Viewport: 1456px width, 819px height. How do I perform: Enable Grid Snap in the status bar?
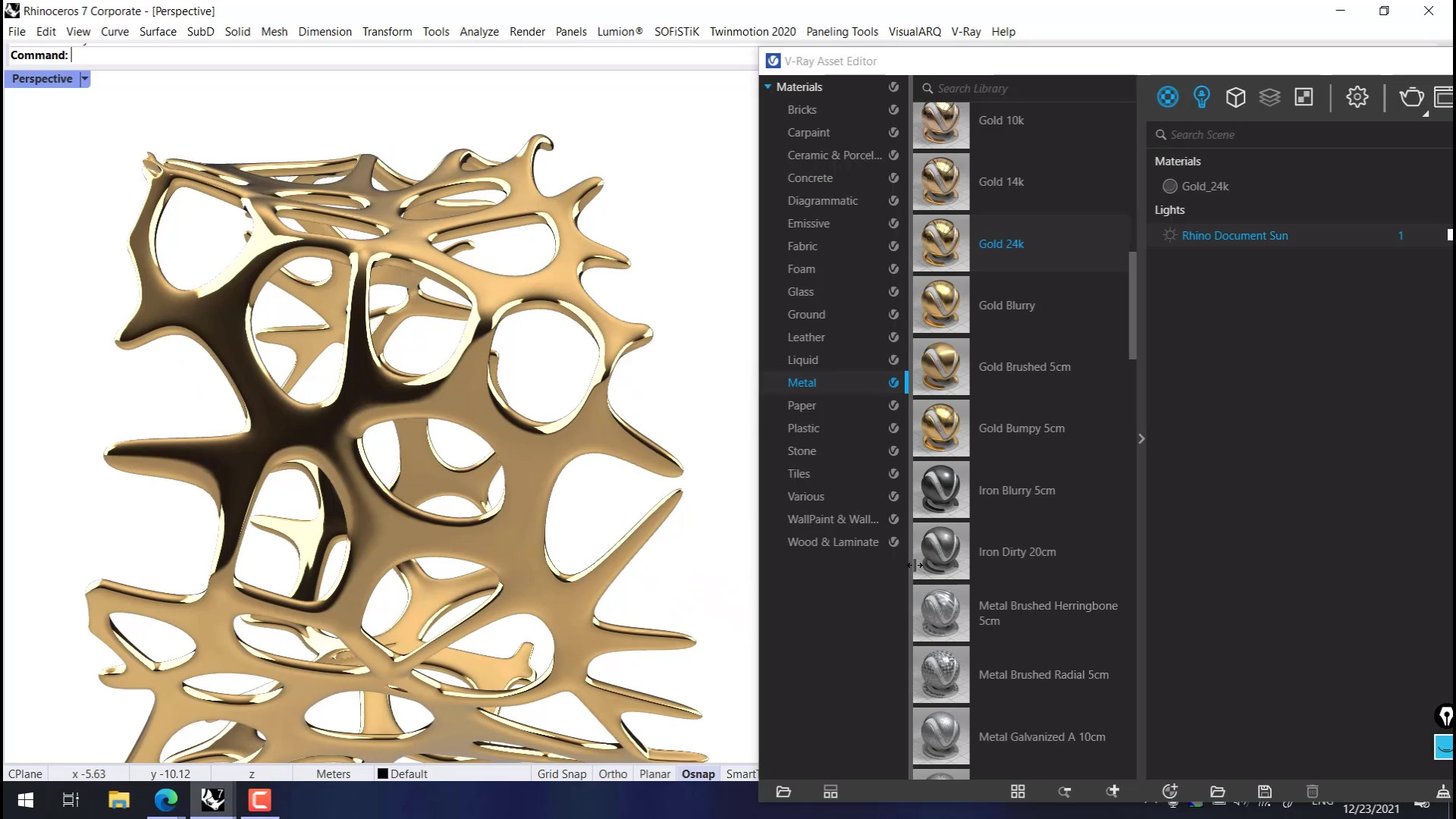(562, 773)
